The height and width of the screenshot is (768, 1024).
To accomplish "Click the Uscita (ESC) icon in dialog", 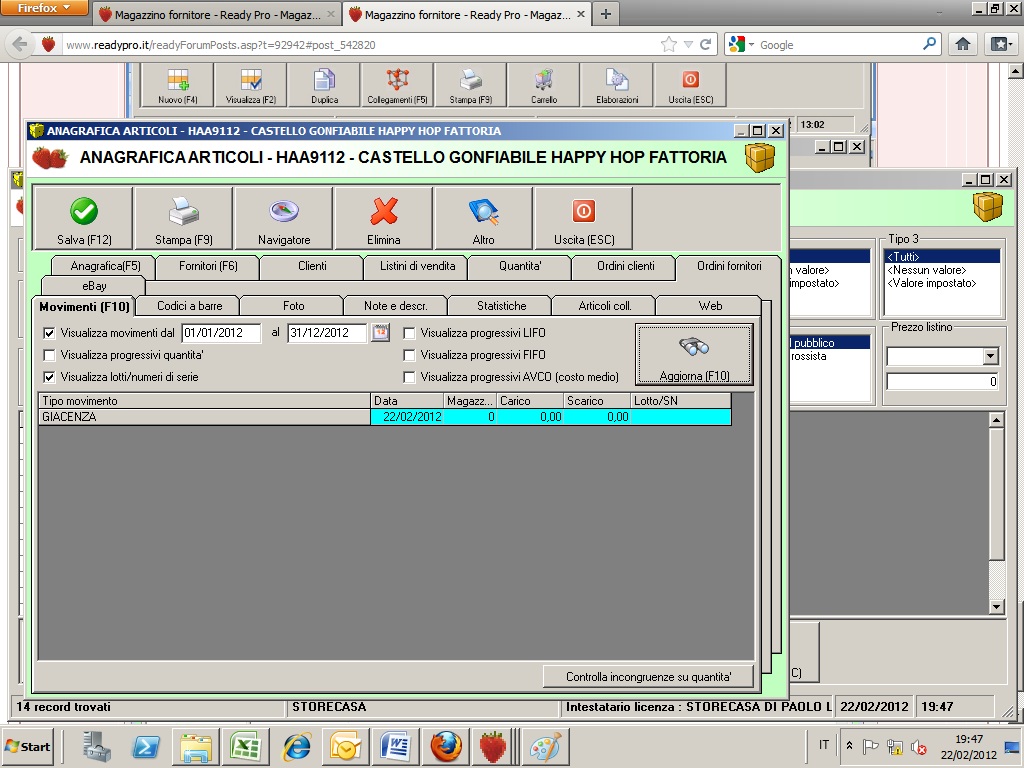I will (584, 212).
